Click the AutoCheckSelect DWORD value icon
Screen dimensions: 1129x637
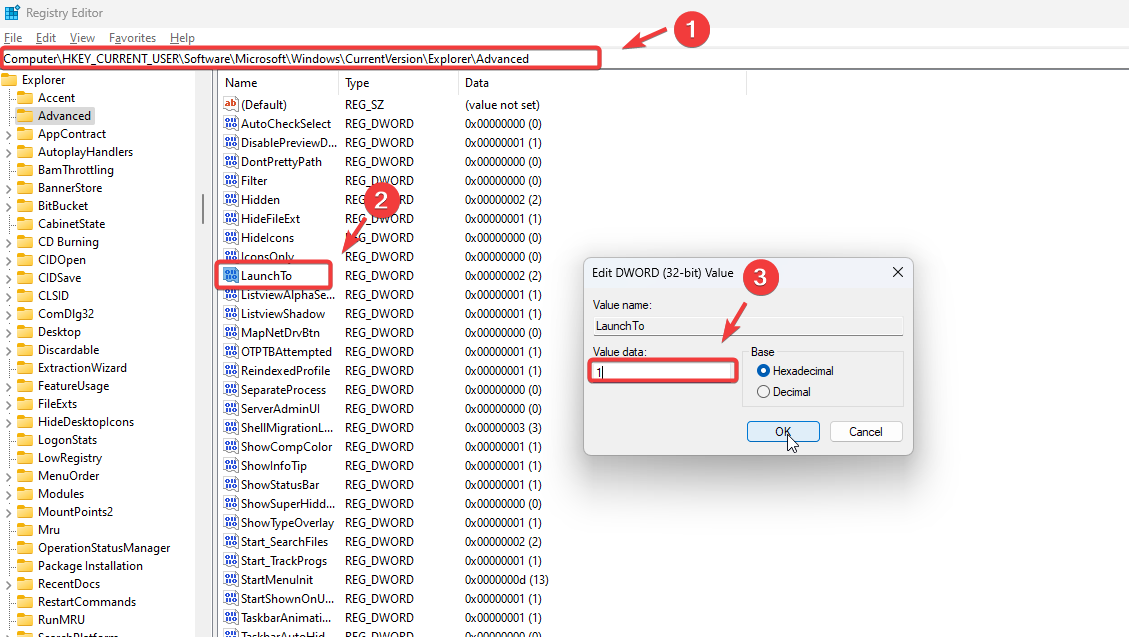[230, 123]
